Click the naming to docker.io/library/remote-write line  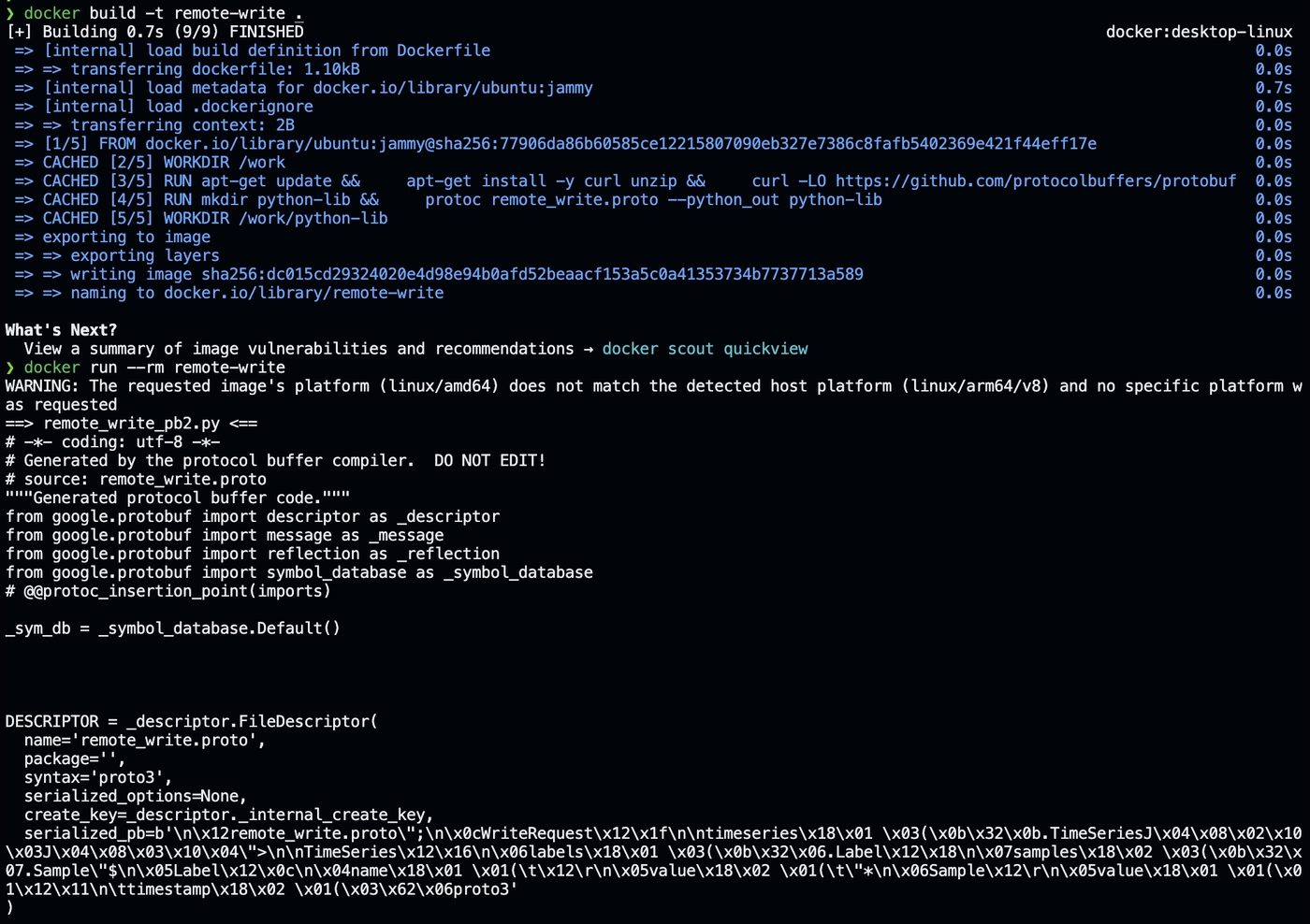pos(256,293)
